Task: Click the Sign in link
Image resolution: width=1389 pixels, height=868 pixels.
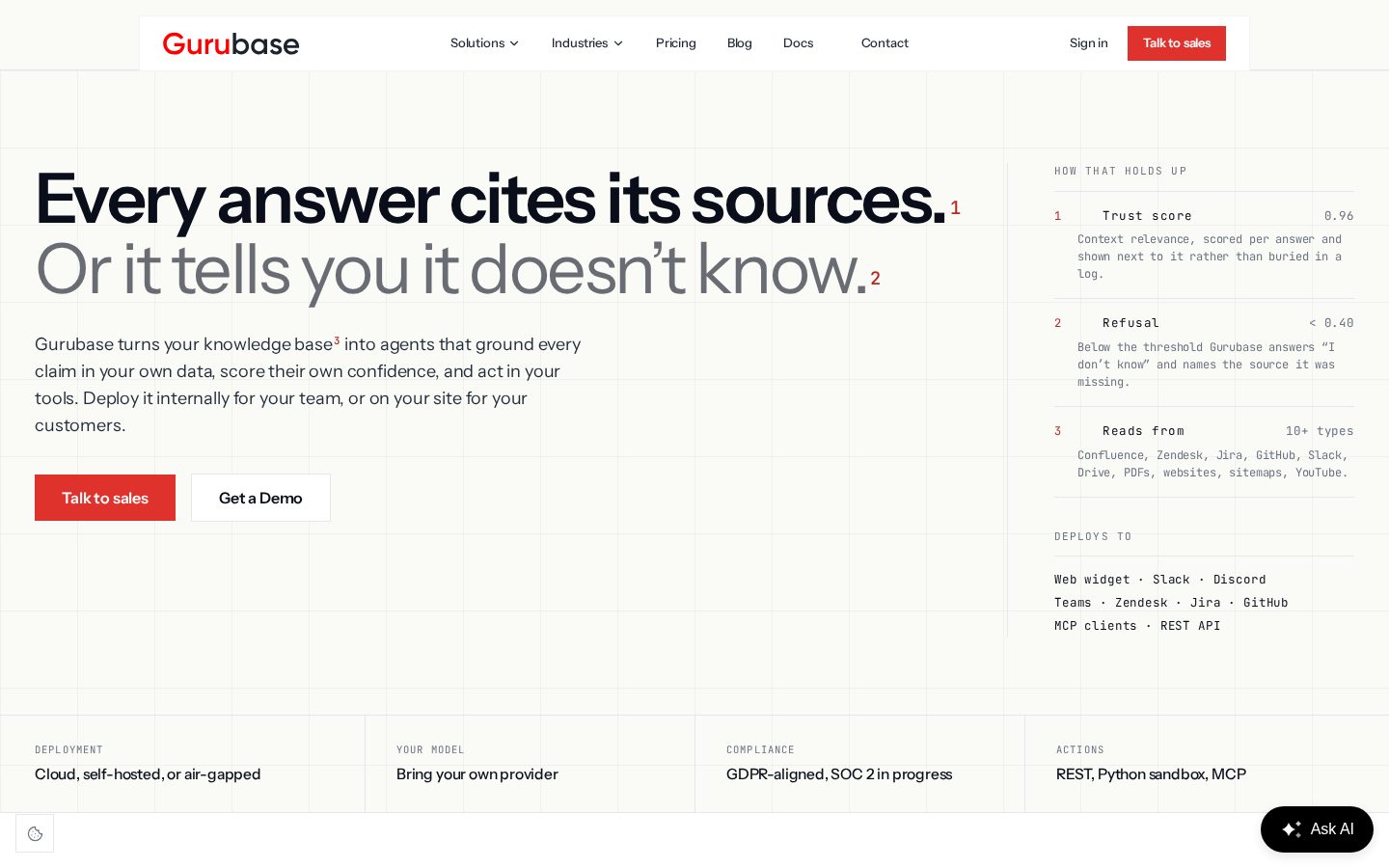Action: point(1088,43)
